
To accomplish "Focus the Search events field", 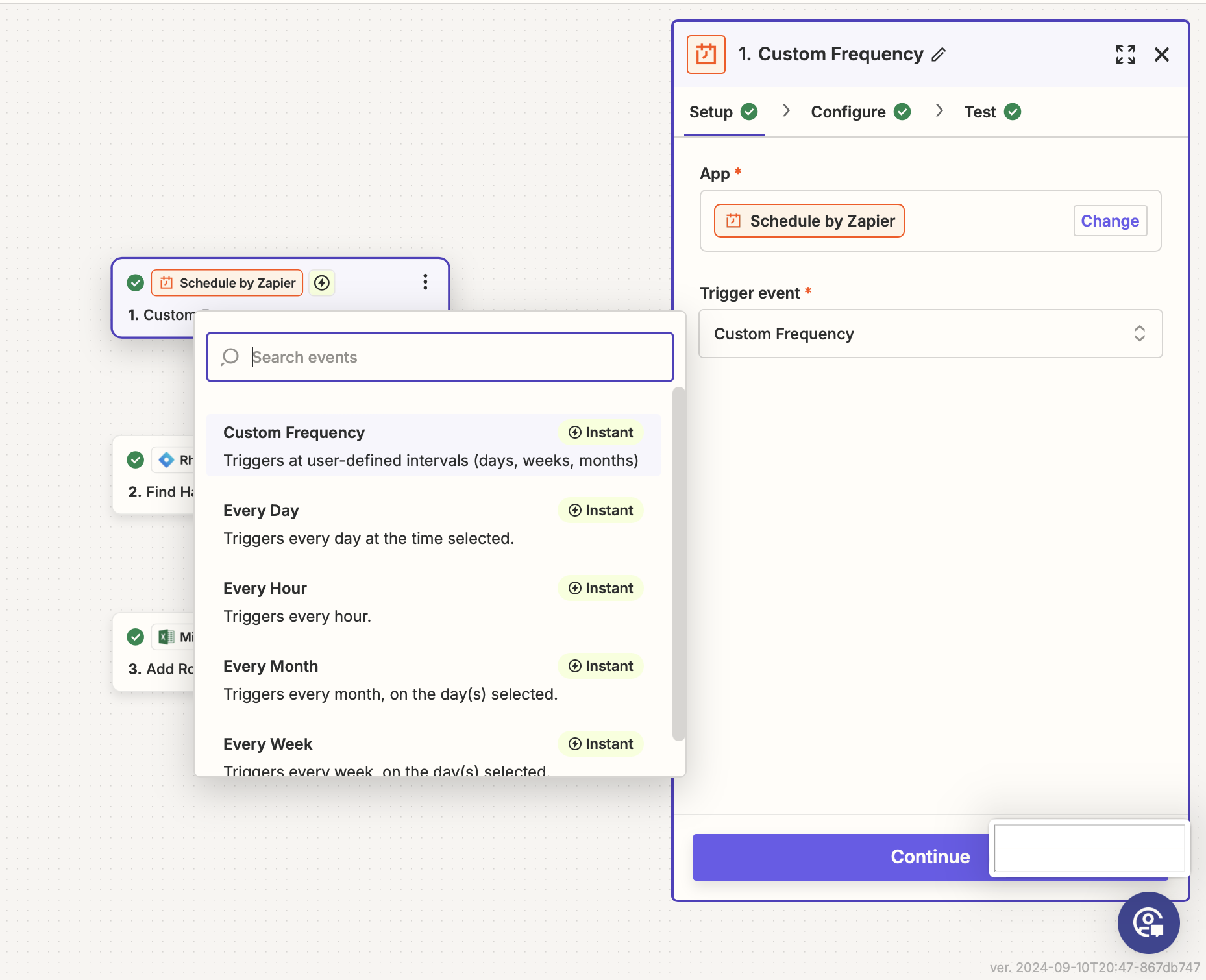I will coord(440,357).
